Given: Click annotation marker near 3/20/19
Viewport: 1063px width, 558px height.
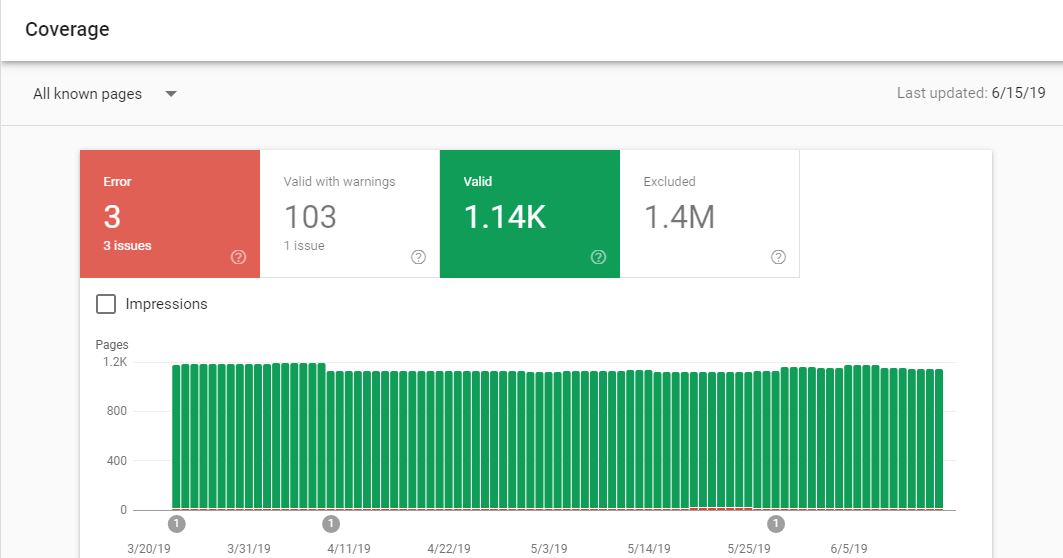Looking at the screenshot, I should 177,523.
